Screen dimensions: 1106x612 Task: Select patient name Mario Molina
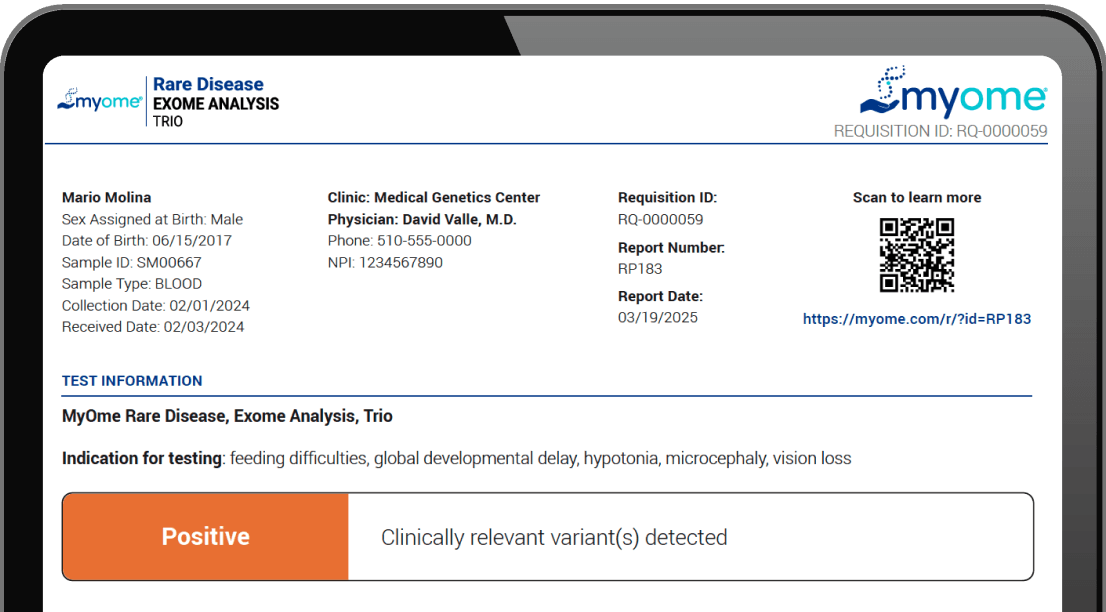(107, 197)
